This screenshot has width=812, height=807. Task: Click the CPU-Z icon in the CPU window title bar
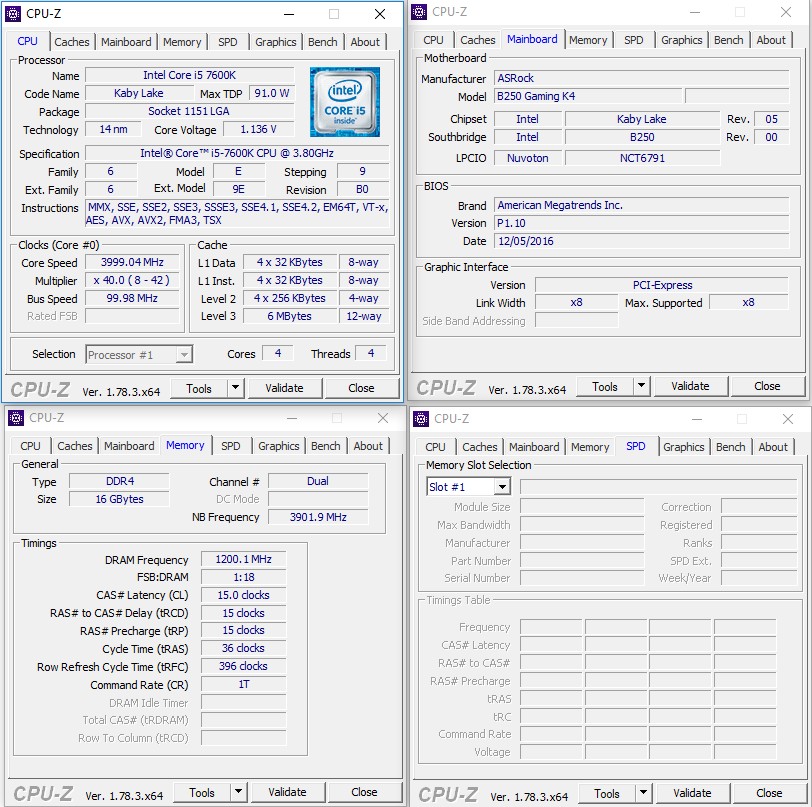13,14
